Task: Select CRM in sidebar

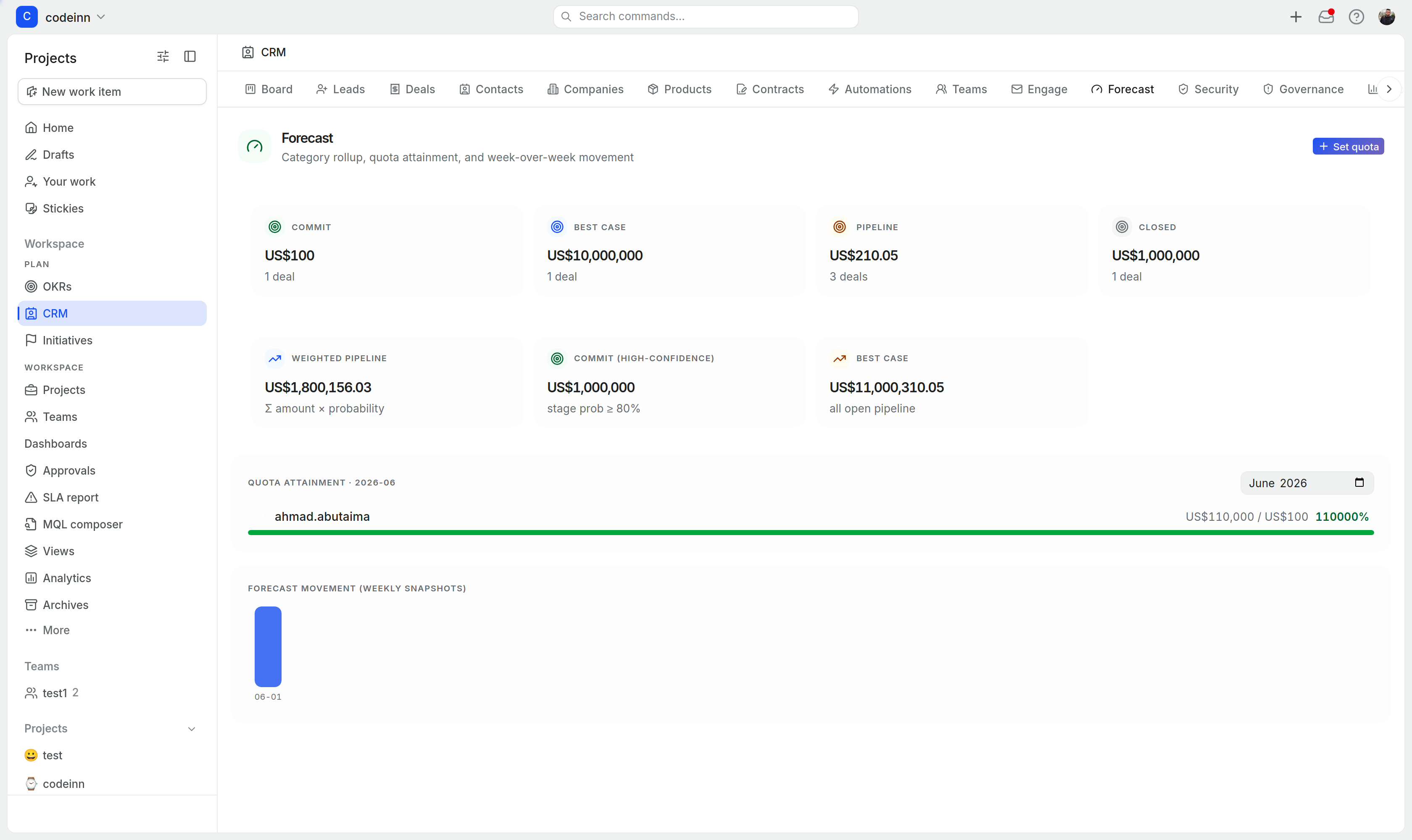Action: [x=112, y=314]
